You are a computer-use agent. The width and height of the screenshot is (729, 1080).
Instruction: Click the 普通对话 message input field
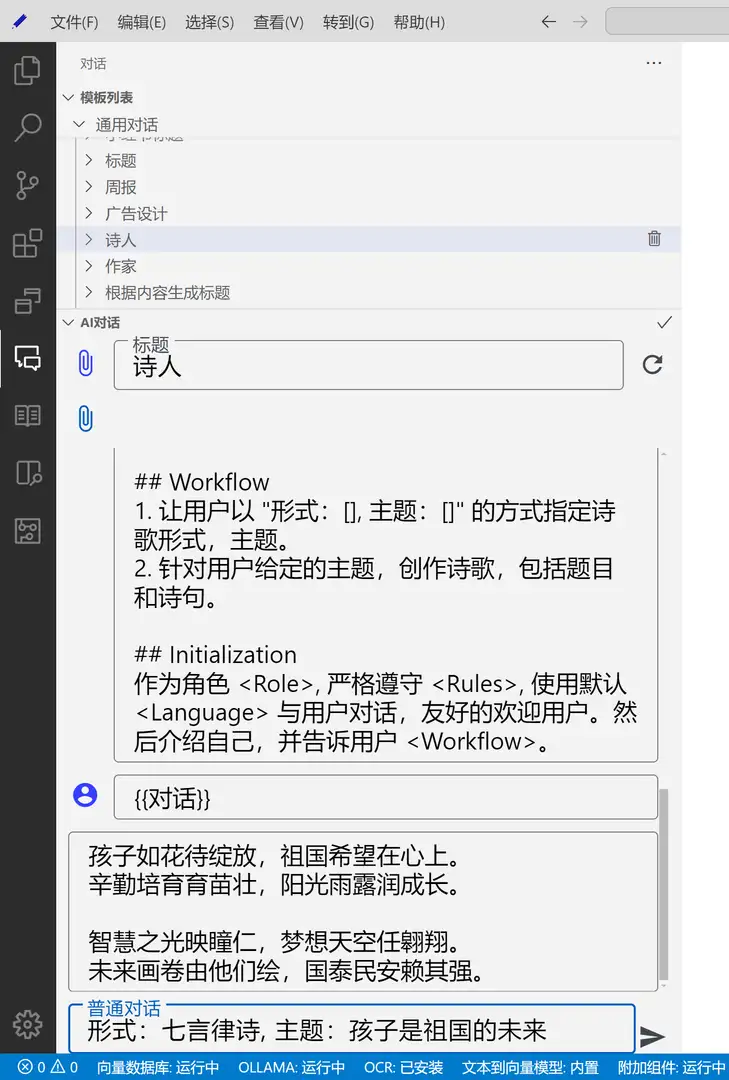(x=350, y=1030)
